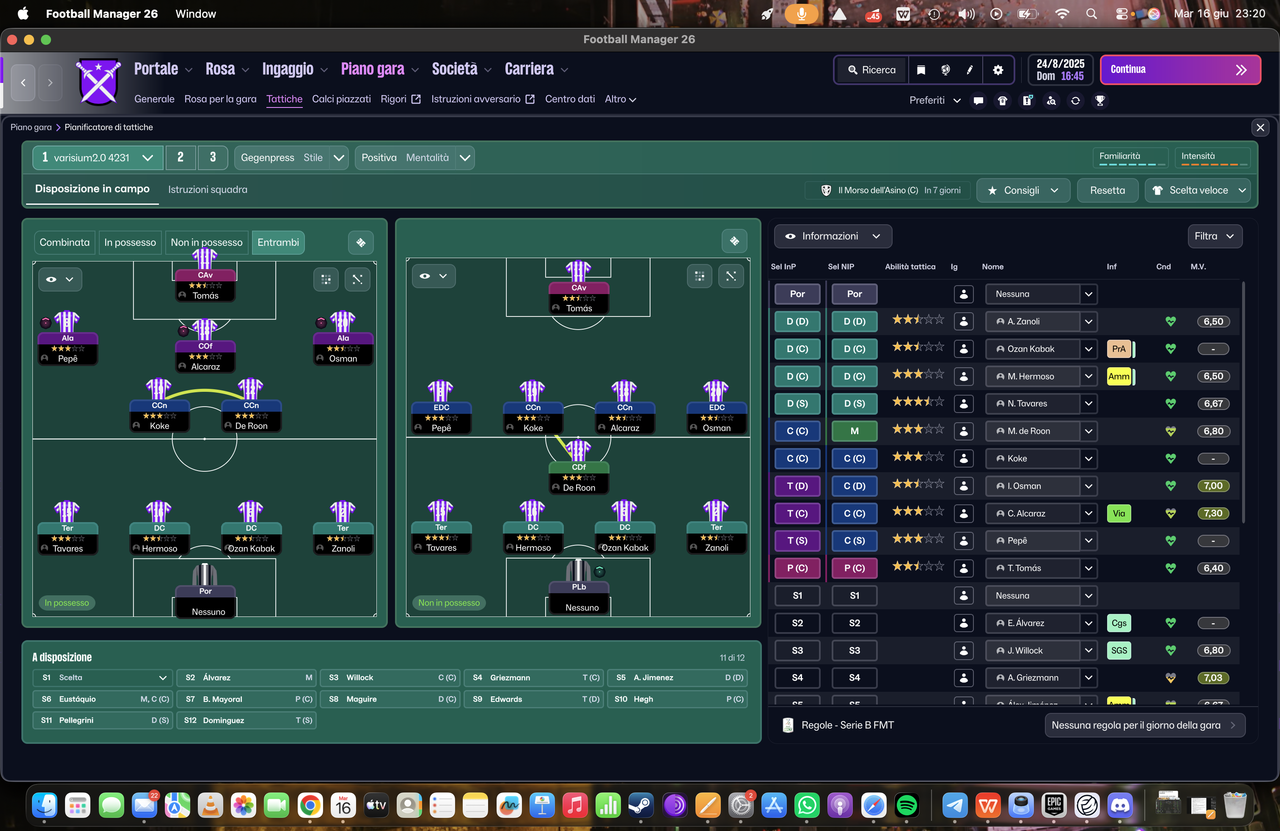Open the settings gear in Football Manager toolbar
The image size is (1280, 831).
pyautogui.click(x=998, y=70)
